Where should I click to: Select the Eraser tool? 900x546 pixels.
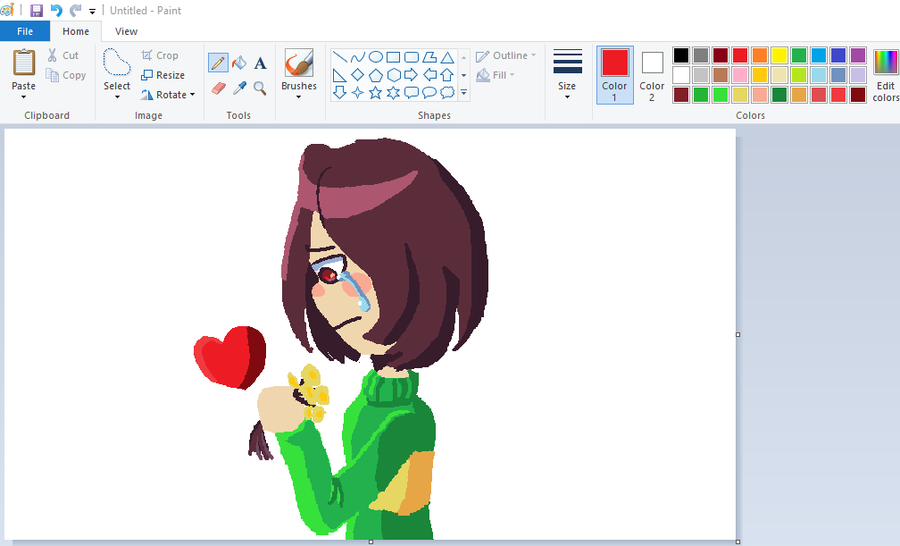tap(218, 88)
